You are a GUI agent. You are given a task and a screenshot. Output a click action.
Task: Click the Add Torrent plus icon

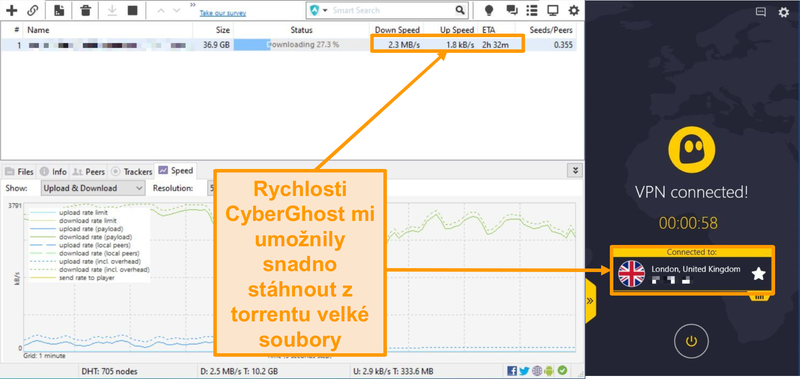tap(11, 10)
